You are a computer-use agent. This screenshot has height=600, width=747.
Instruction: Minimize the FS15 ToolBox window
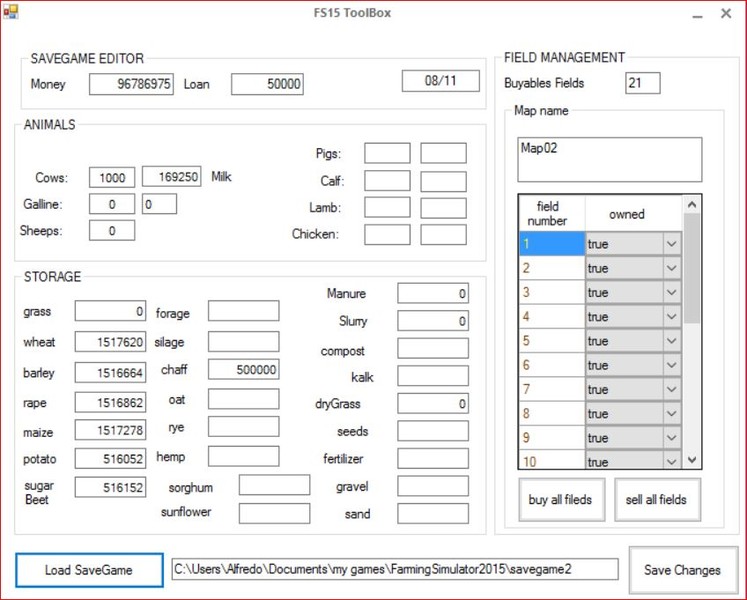(697, 15)
